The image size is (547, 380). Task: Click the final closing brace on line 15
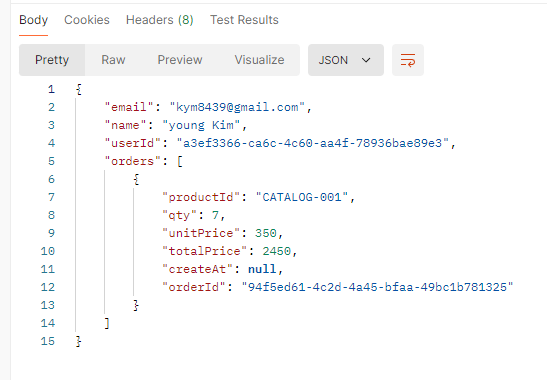(79, 341)
